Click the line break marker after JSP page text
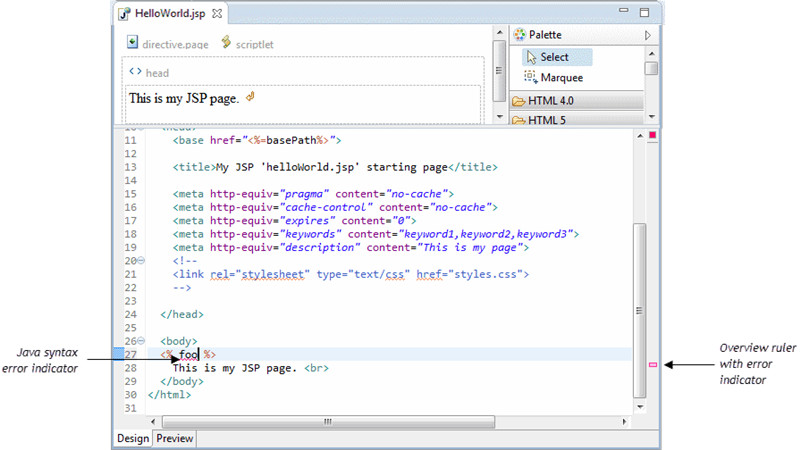 (x=250, y=97)
